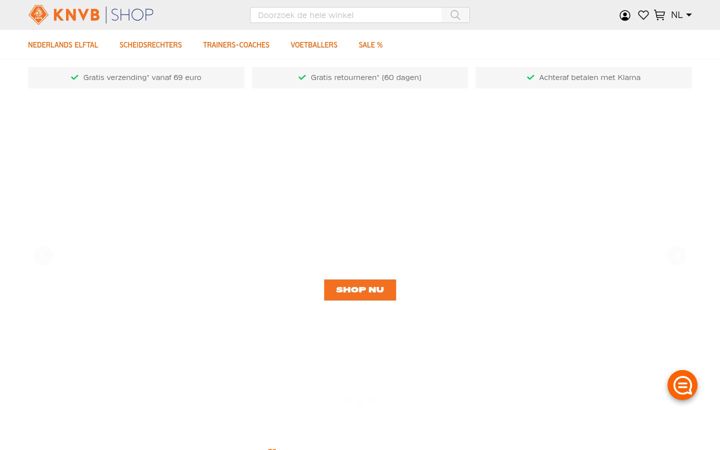Open the orange chat support bubble
This screenshot has width=720, height=450.
(682, 385)
